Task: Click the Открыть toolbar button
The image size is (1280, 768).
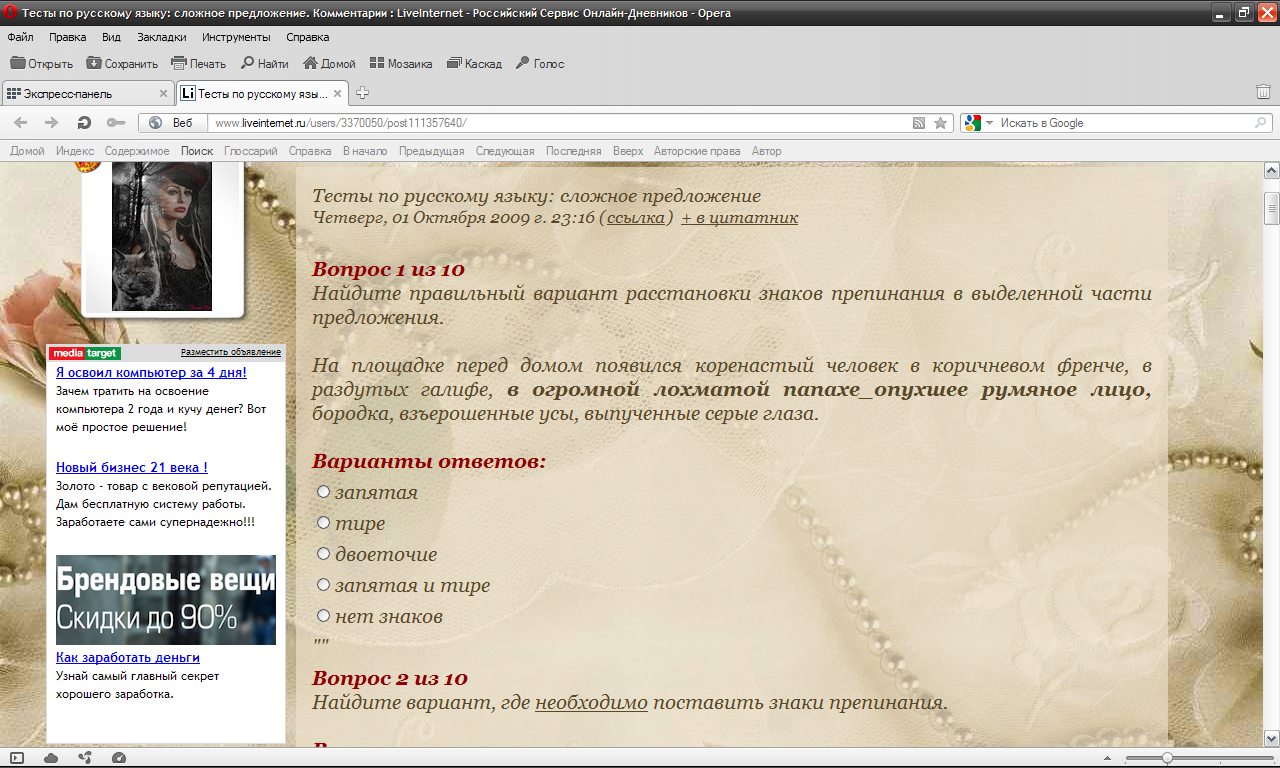Action: [x=41, y=63]
